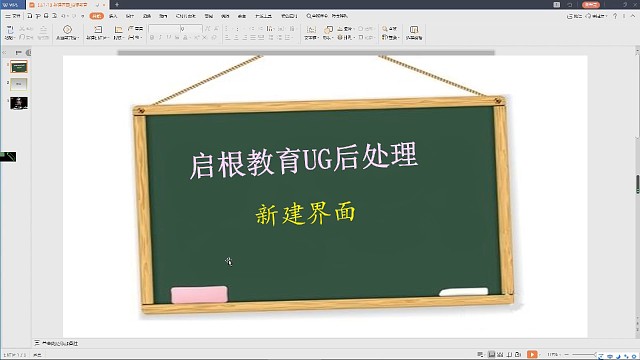
Task: Click the search command box
Action: tap(327, 16)
